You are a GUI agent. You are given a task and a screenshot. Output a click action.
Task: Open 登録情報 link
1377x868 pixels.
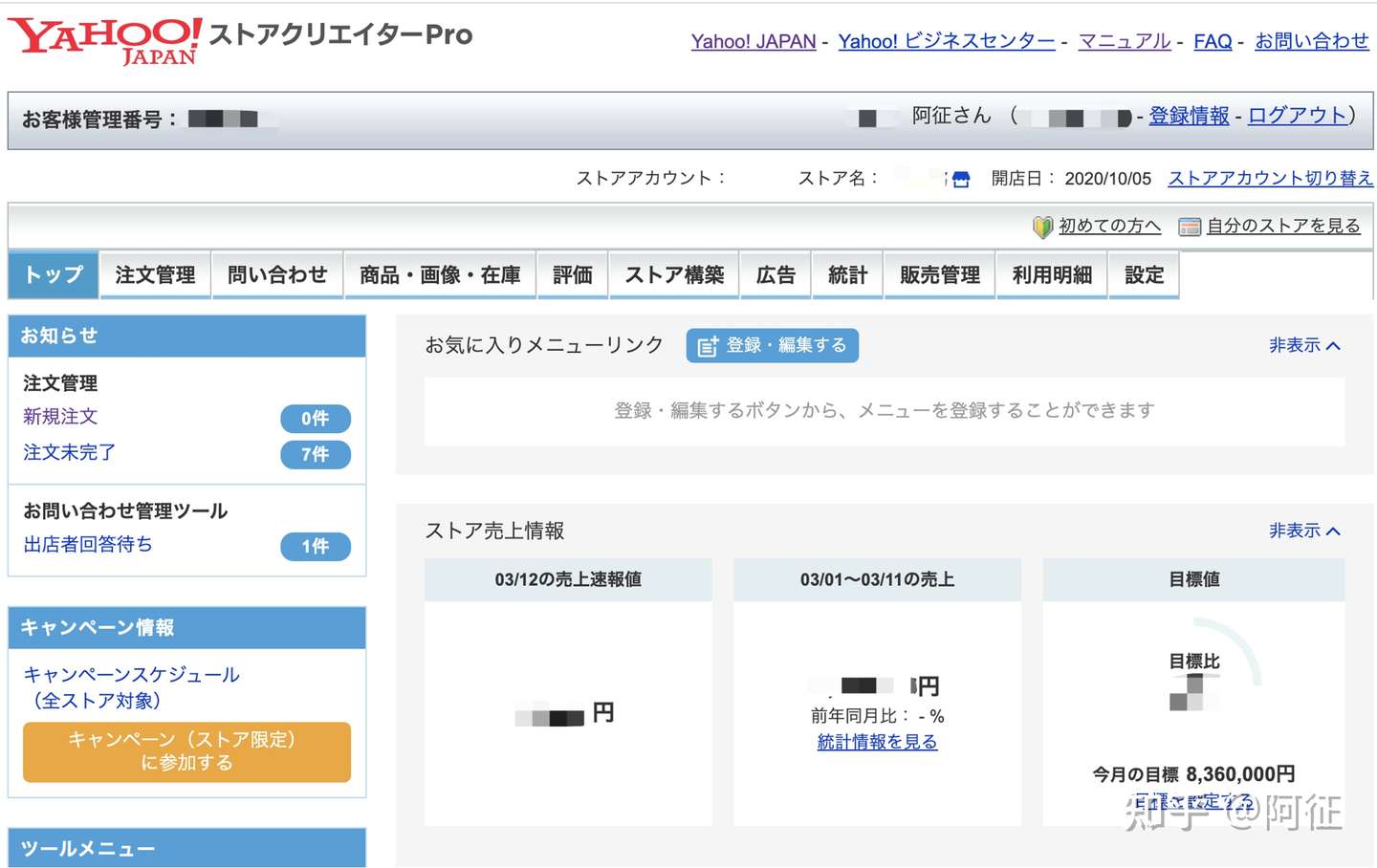click(1189, 116)
